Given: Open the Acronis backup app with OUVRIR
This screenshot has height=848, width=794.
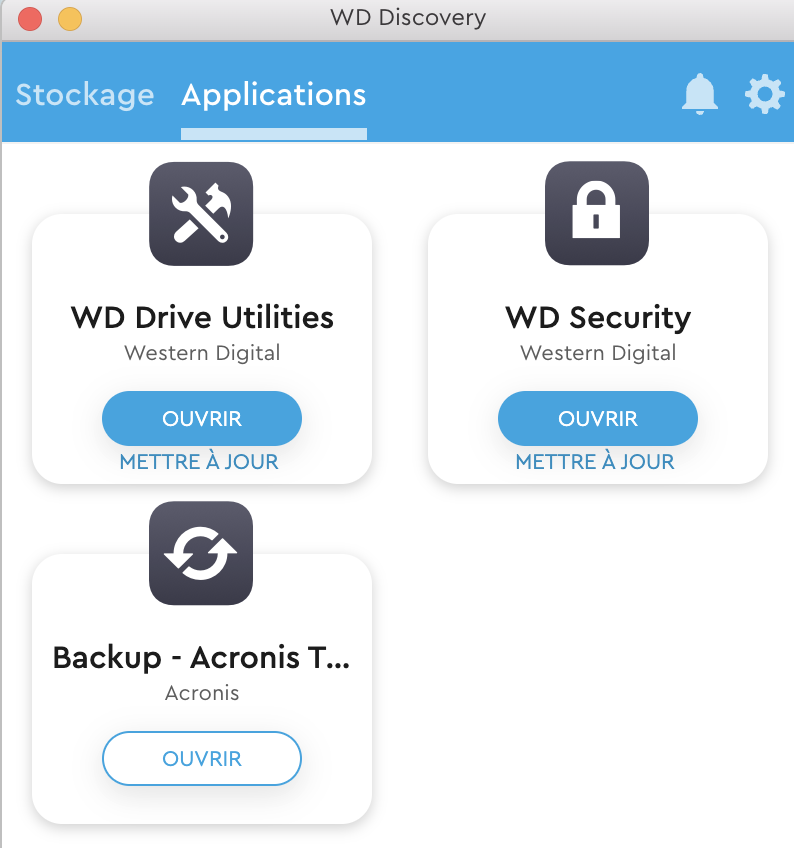Looking at the screenshot, I should (x=202, y=759).
